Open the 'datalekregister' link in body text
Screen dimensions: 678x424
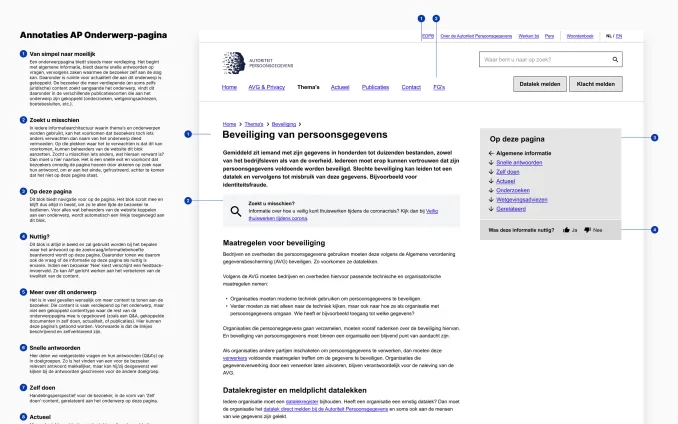302,402
